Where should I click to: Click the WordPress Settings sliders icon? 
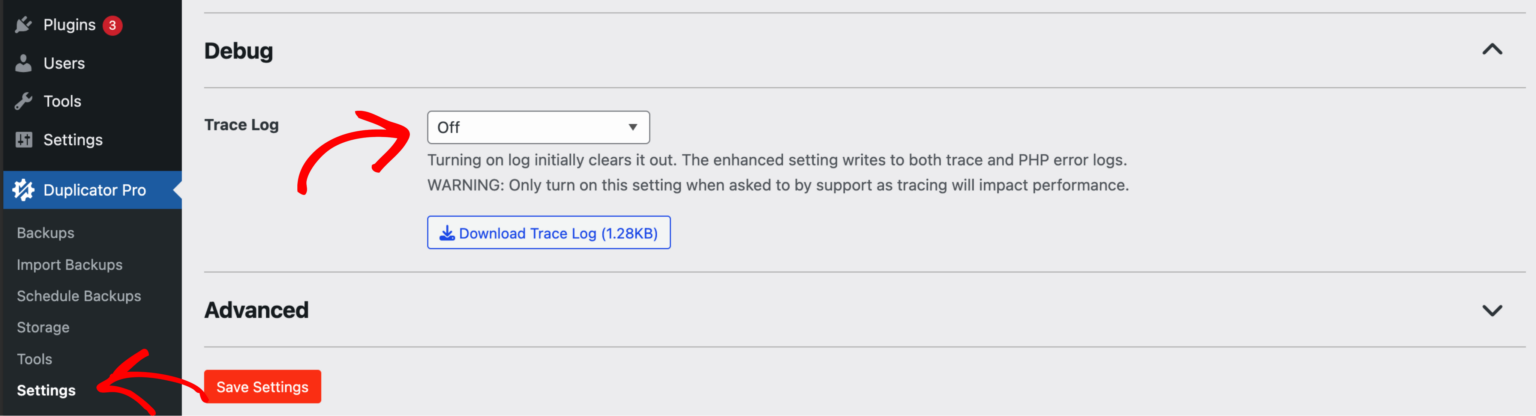point(24,140)
